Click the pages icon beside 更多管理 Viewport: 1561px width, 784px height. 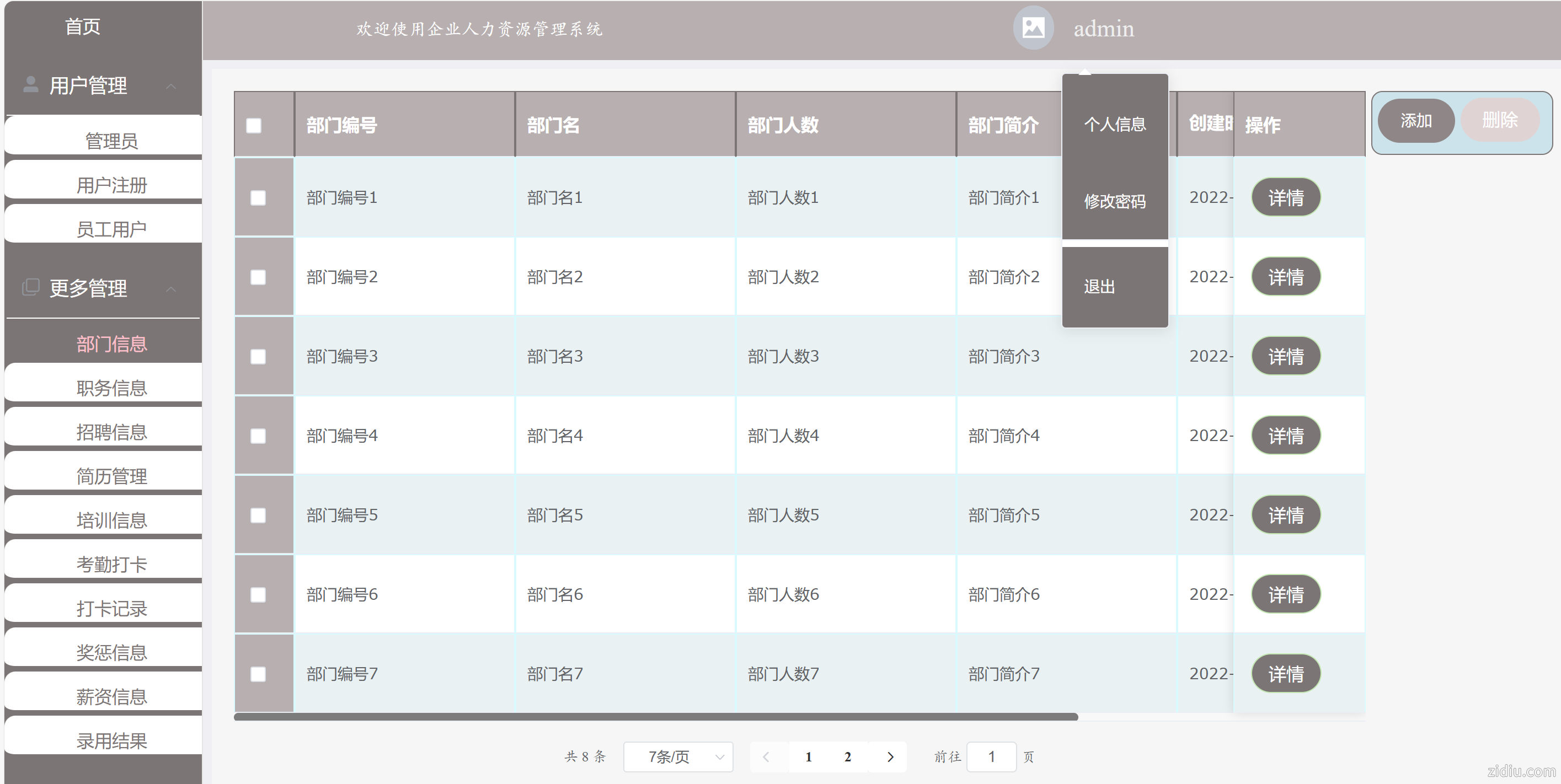point(30,288)
